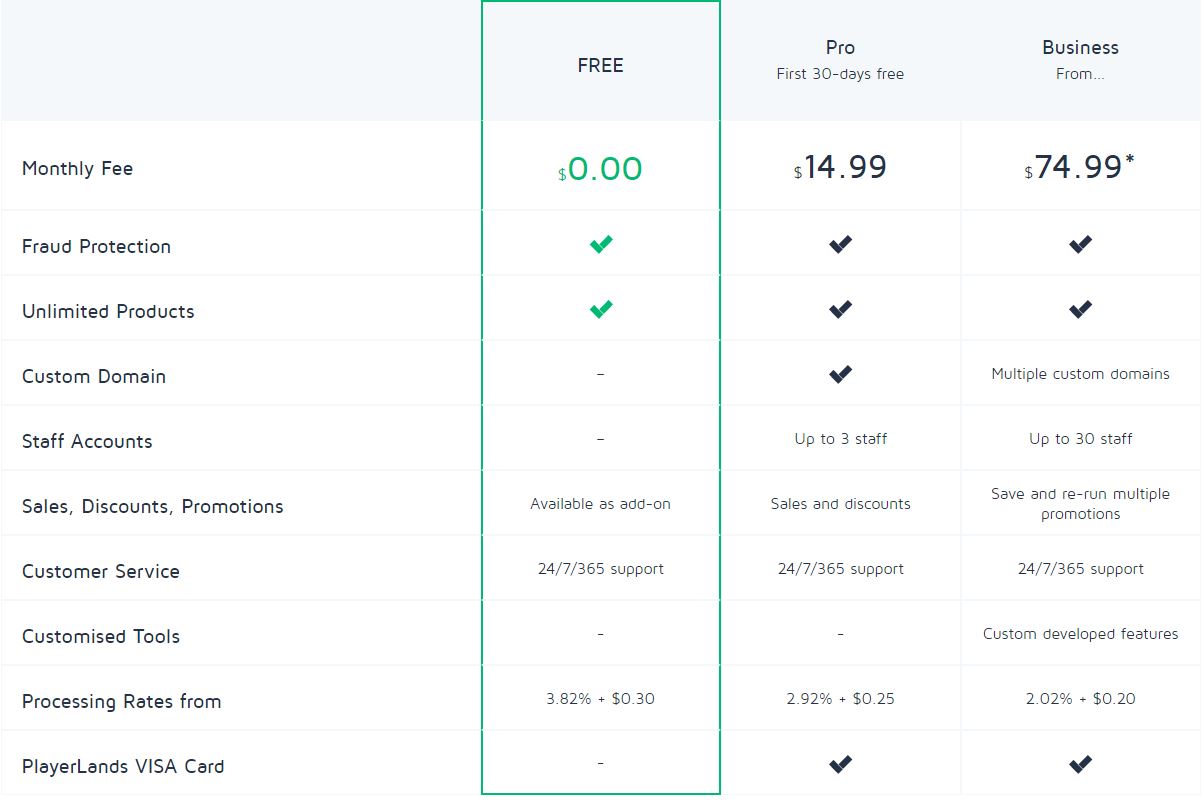Image resolution: width=1204 pixels, height=807 pixels.
Task: Select the FREE plan column header
Action: click(x=600, y=65)
